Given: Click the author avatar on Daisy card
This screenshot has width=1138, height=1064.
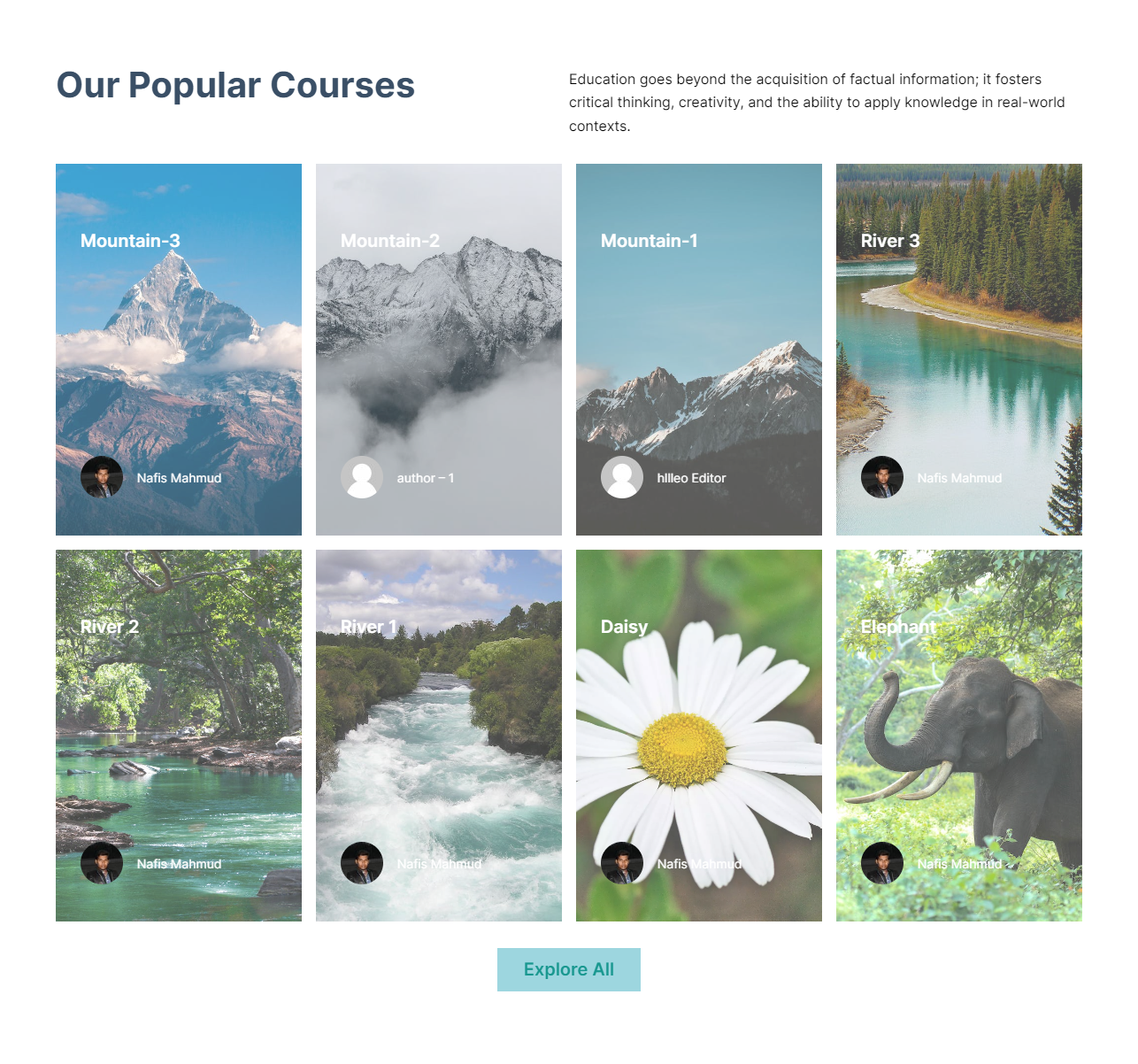Looking at the screenshot, I should [x=622, y=863].
